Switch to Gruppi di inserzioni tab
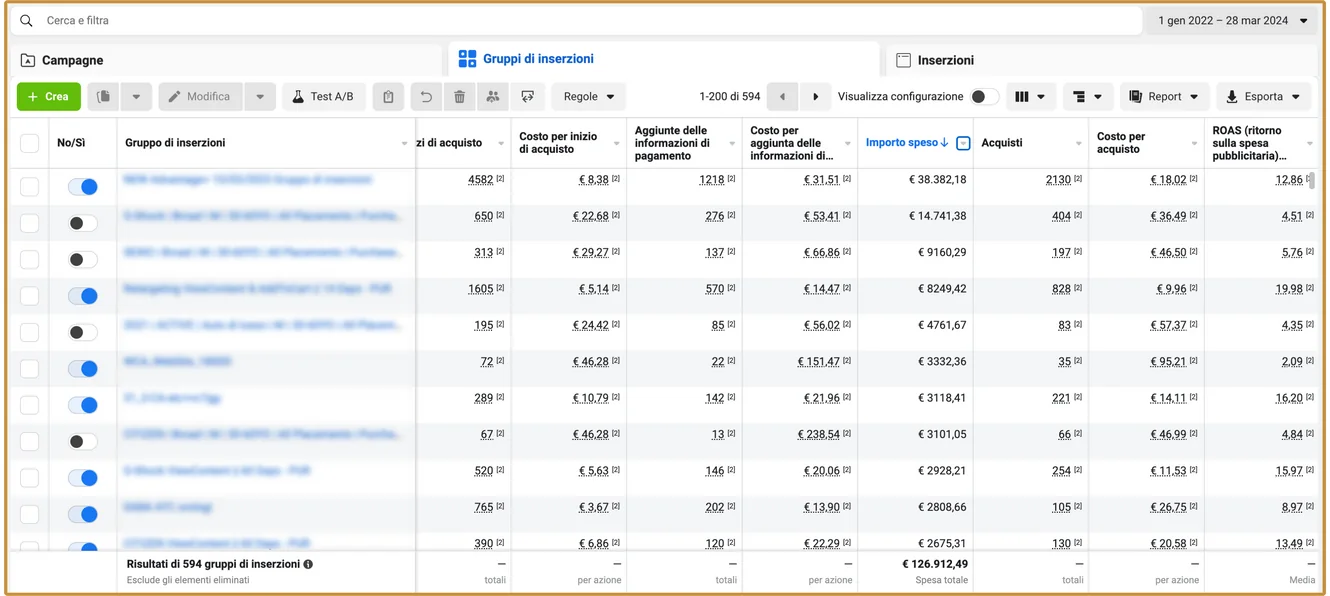Screen dimensions: 1330x596 (x=664, y=59)
